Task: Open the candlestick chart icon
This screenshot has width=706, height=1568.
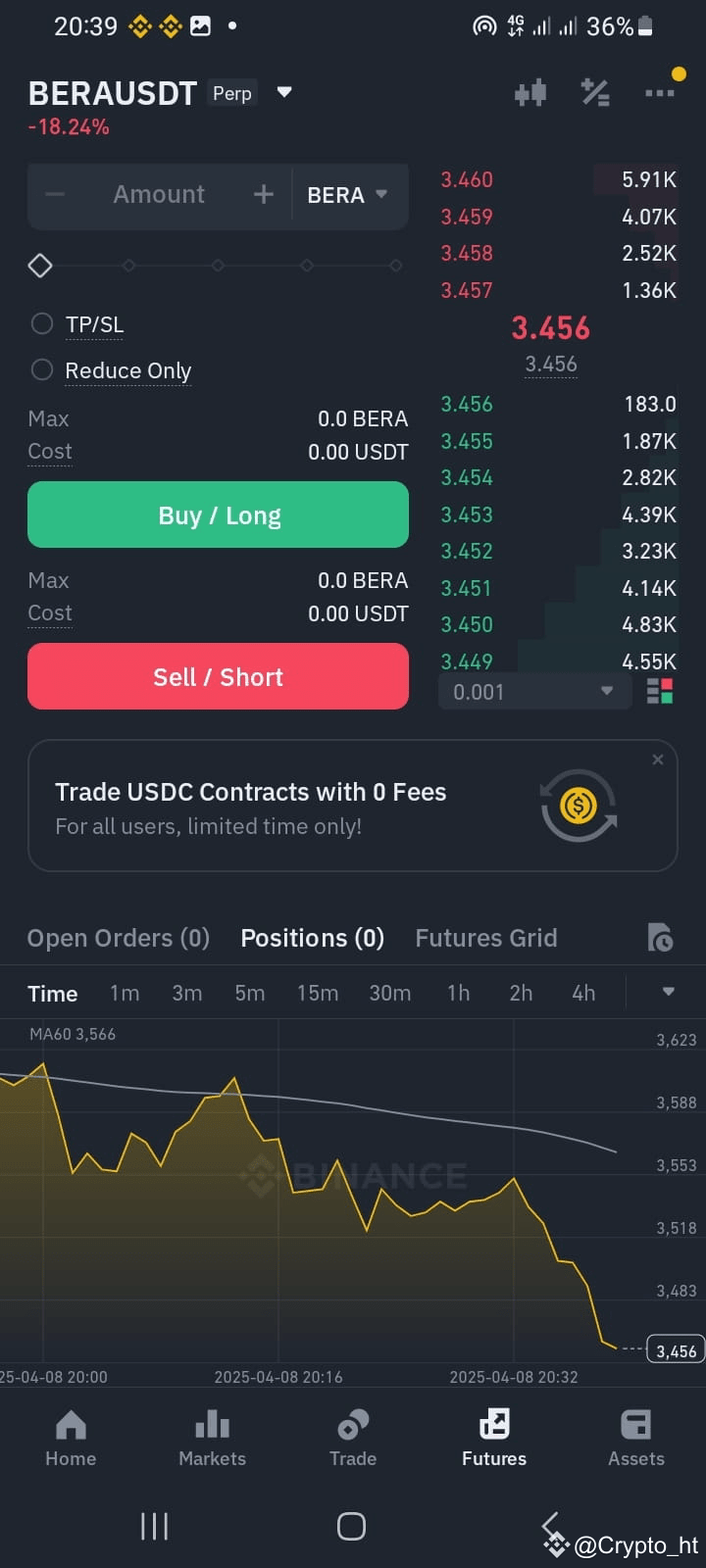Action: click(529, 93)
